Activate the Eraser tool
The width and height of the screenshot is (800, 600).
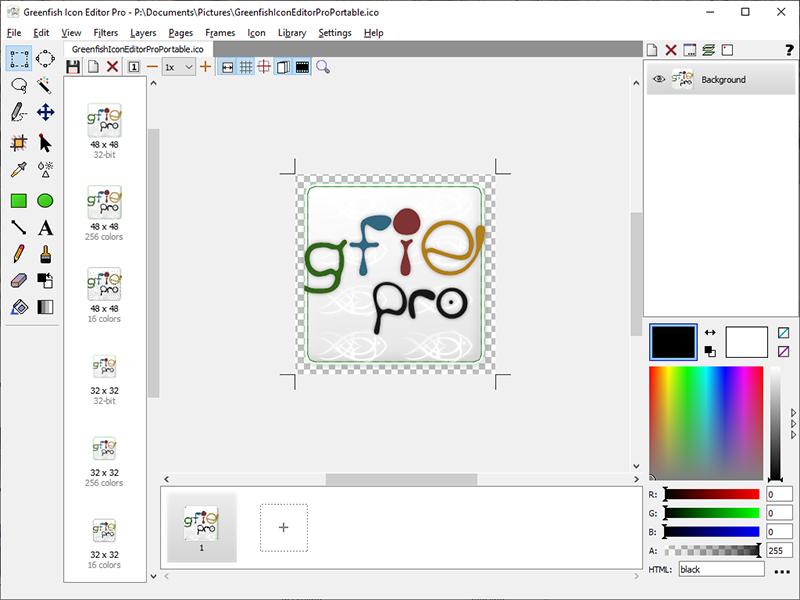click(x=18, y=281)
